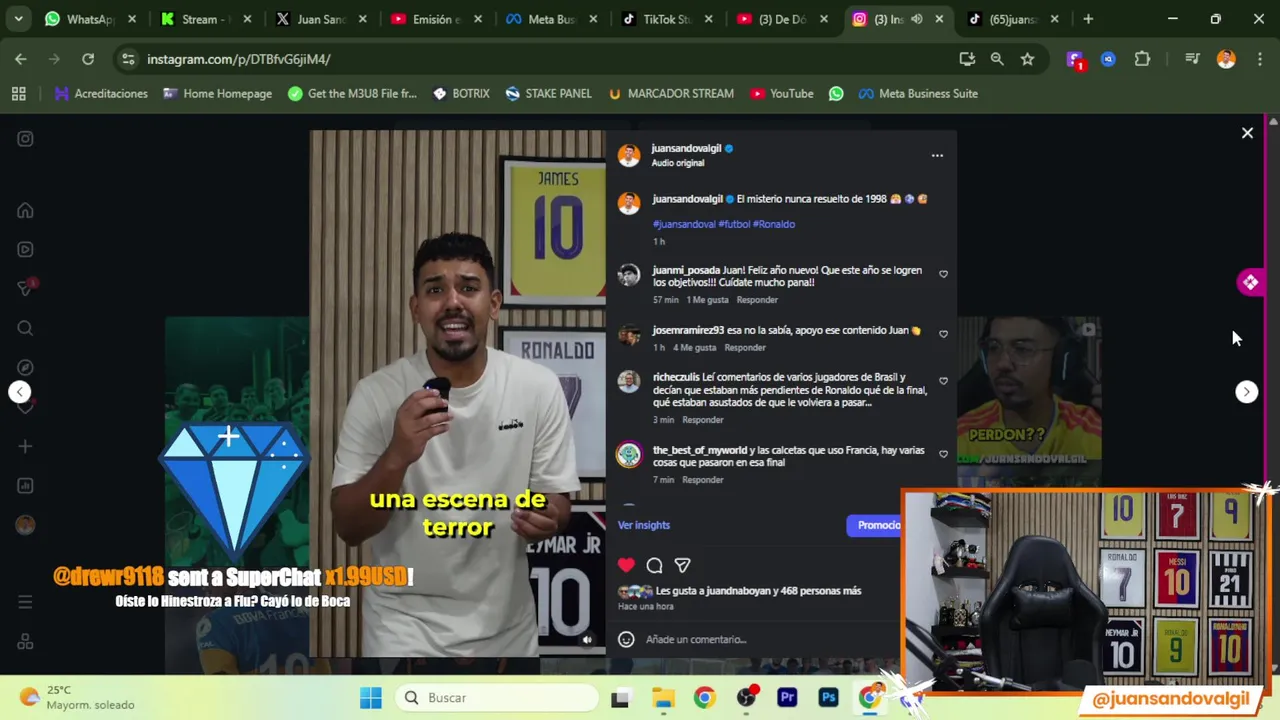1280x720 pixels.
Task: Open Instagram Home in the left sidebar
Action: coord(25,211)
